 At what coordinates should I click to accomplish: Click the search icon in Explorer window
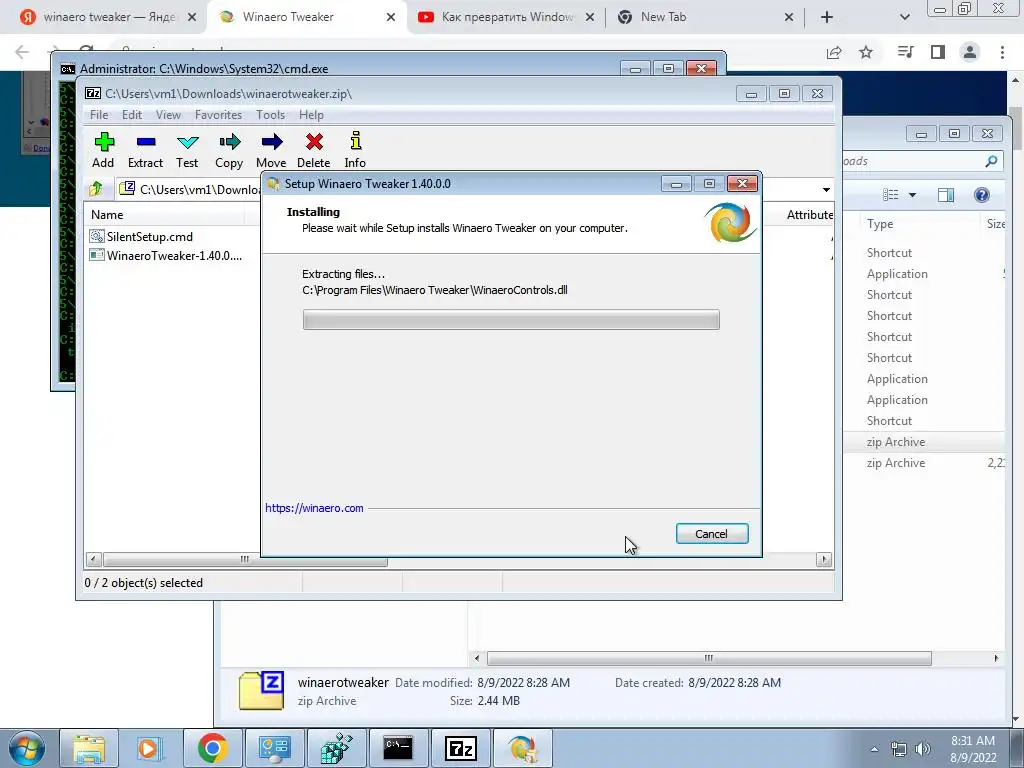(991, 161)
